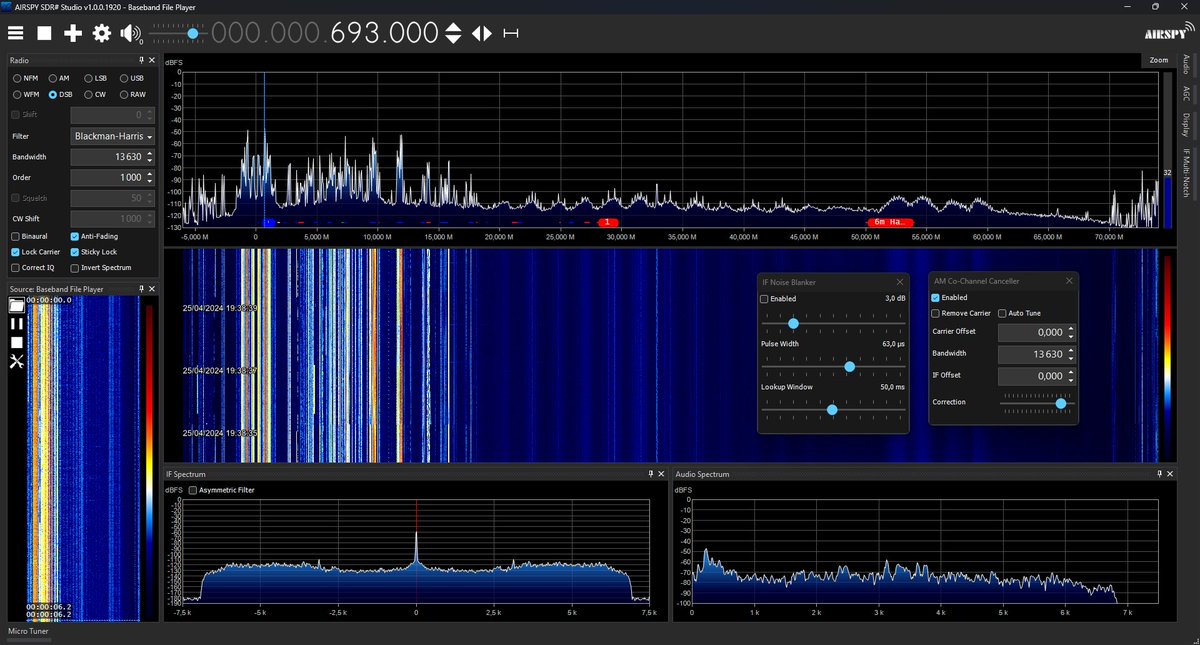Pause the baseband file player
Screen dimensions: 1200x645
tap(16, 324)
